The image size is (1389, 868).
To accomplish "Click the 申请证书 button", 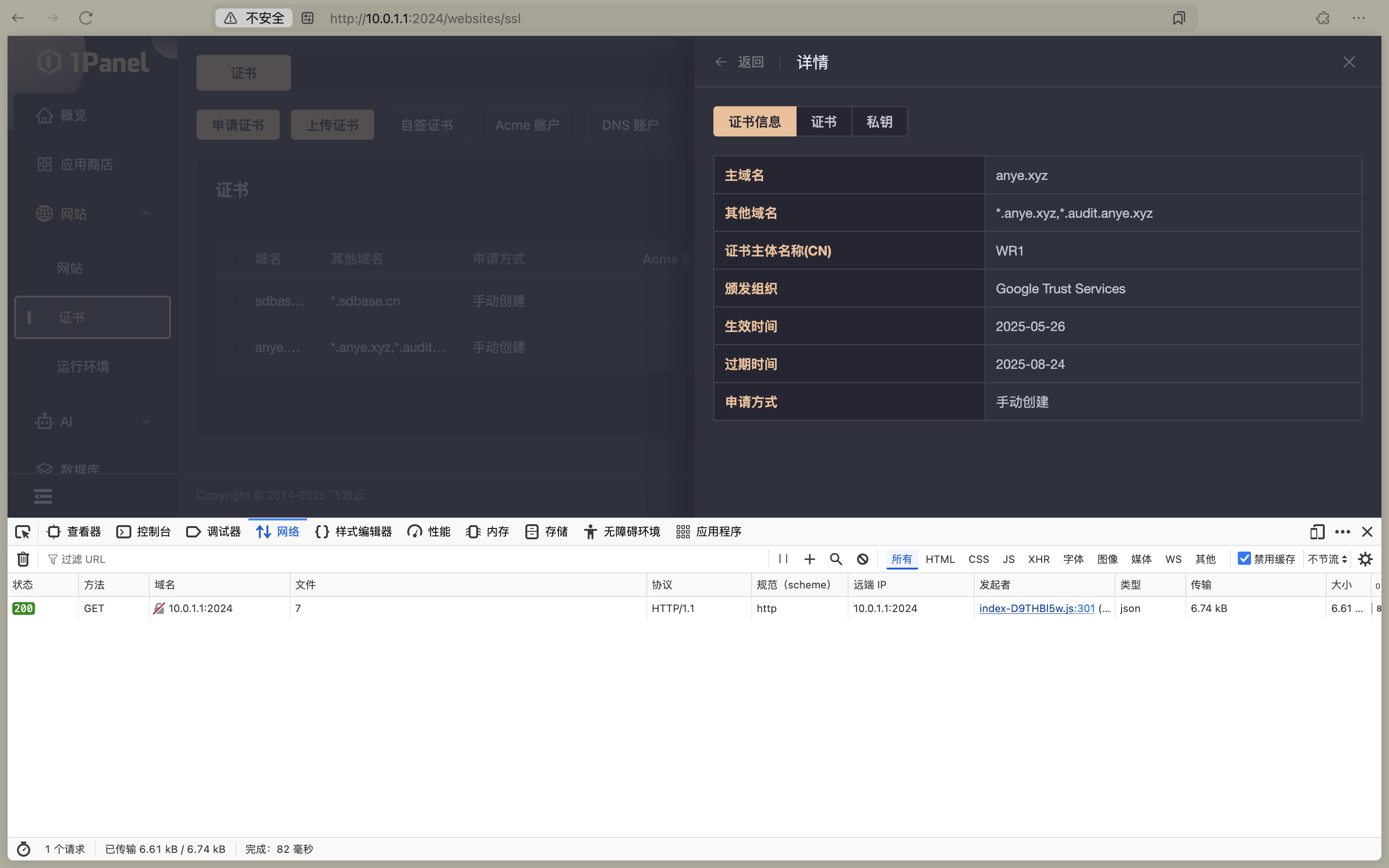I will [238, 125].
